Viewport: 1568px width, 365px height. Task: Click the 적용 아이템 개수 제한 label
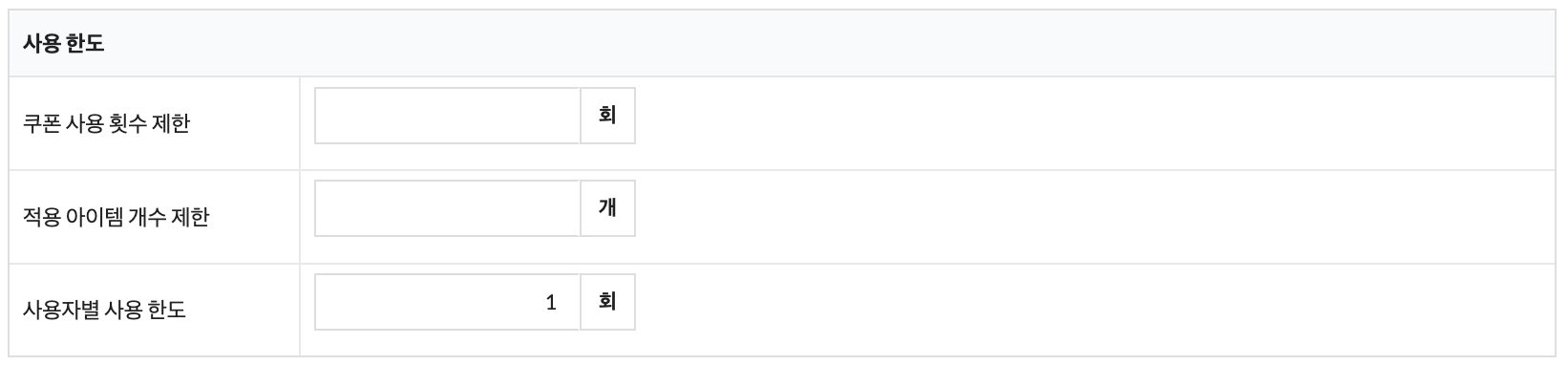(116, 217)
